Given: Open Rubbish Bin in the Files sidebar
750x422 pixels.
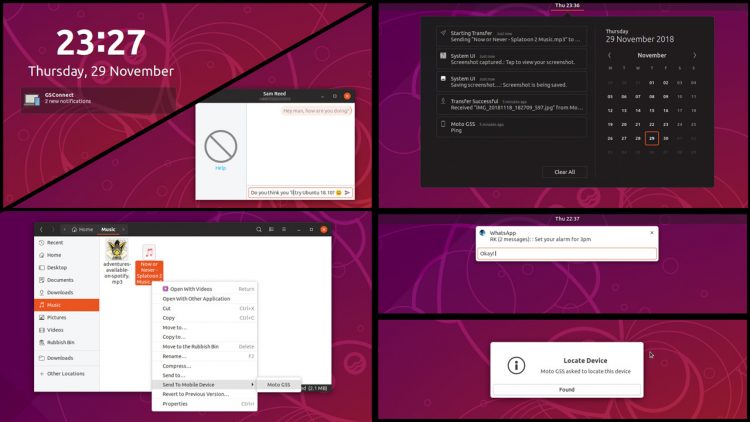Looking at the screenshot, I should pyautogui.click(x=66, y=342).
